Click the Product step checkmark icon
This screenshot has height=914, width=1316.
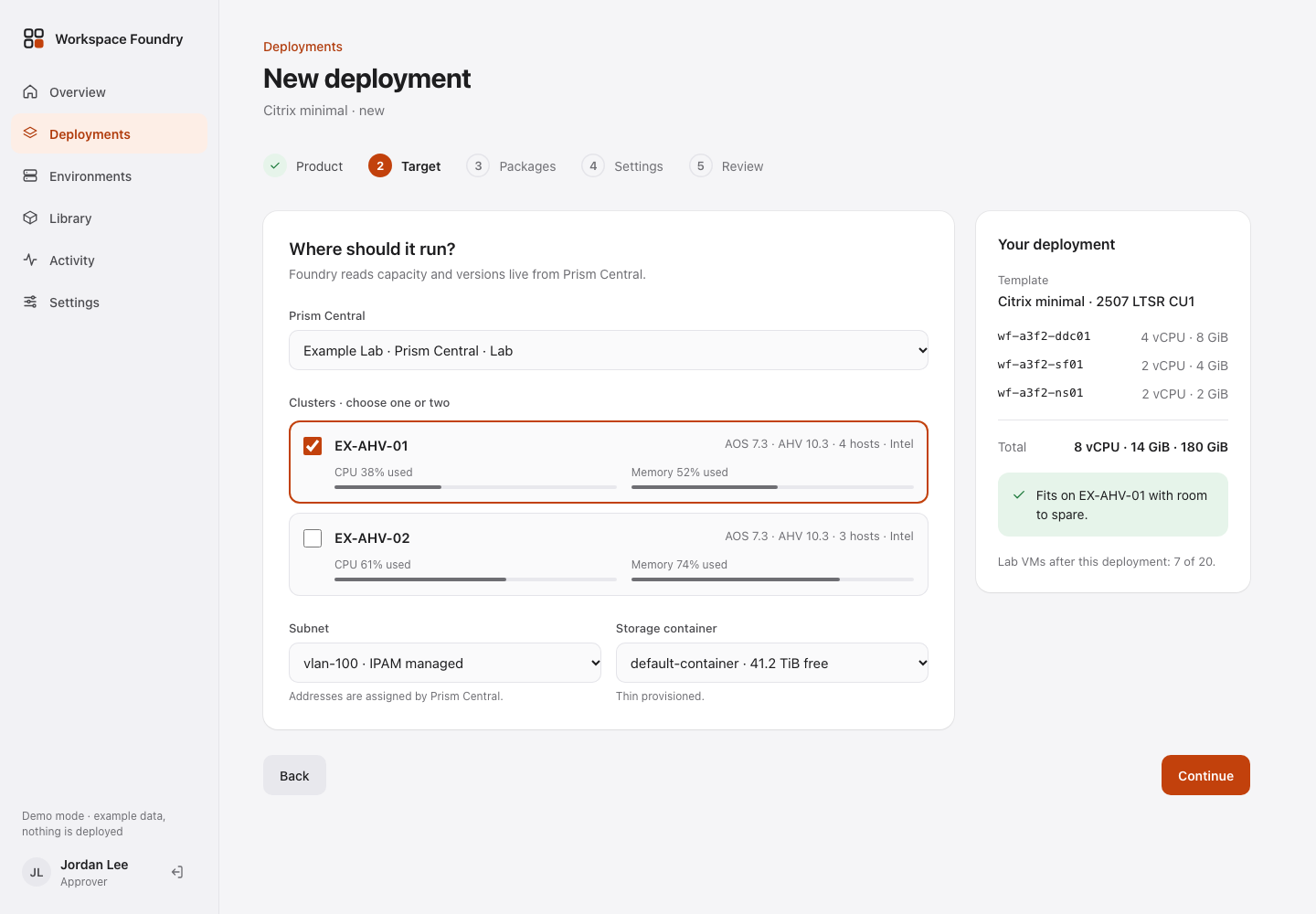275,165
